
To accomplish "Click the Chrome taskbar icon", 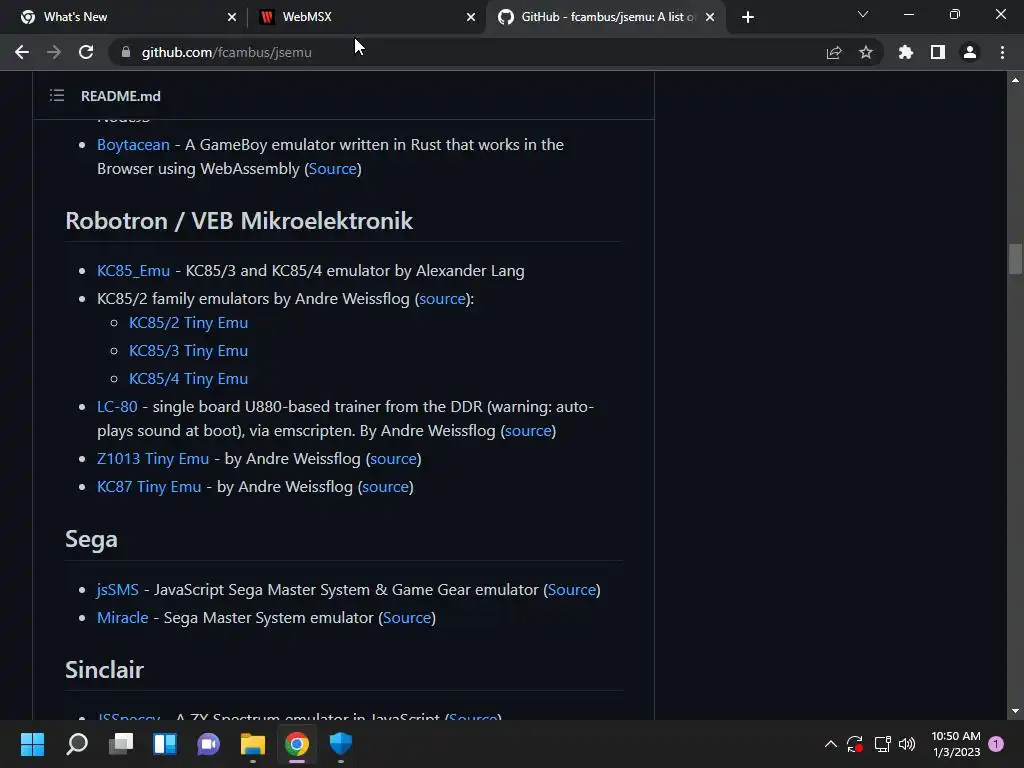I will pyautogui.click(x=296, y=744).
